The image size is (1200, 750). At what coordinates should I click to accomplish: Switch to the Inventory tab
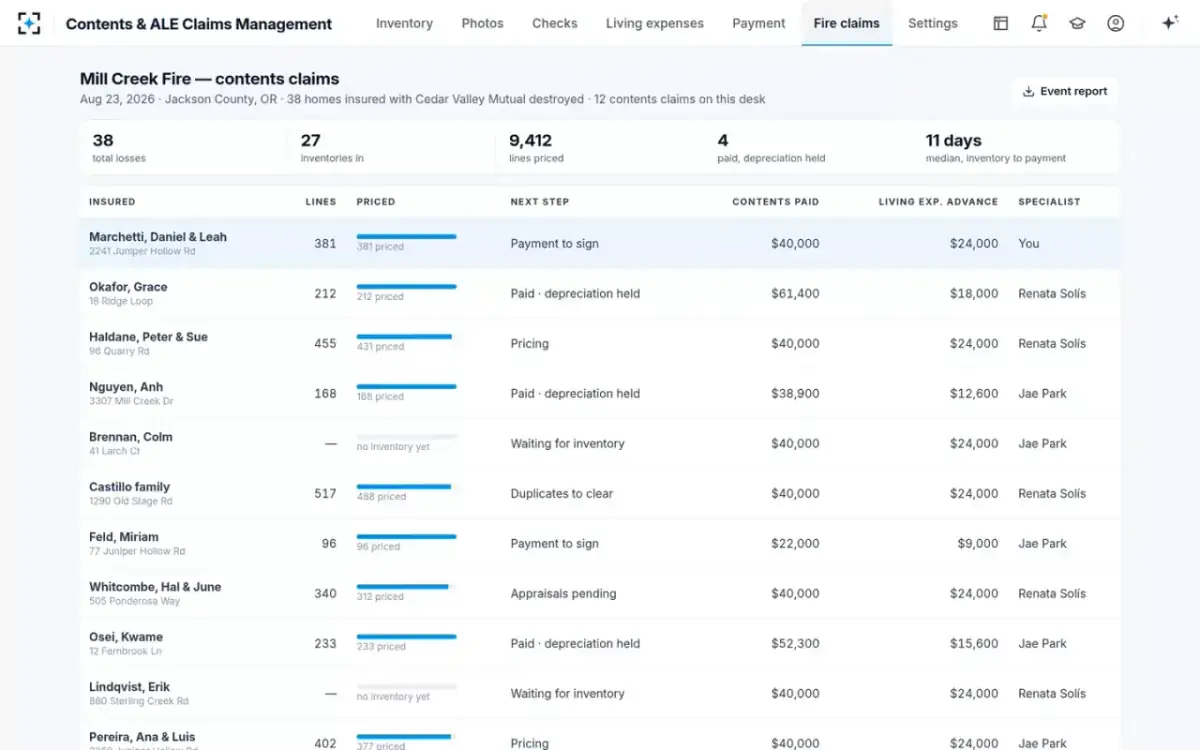pyautogui.click(x=404, y=23)
